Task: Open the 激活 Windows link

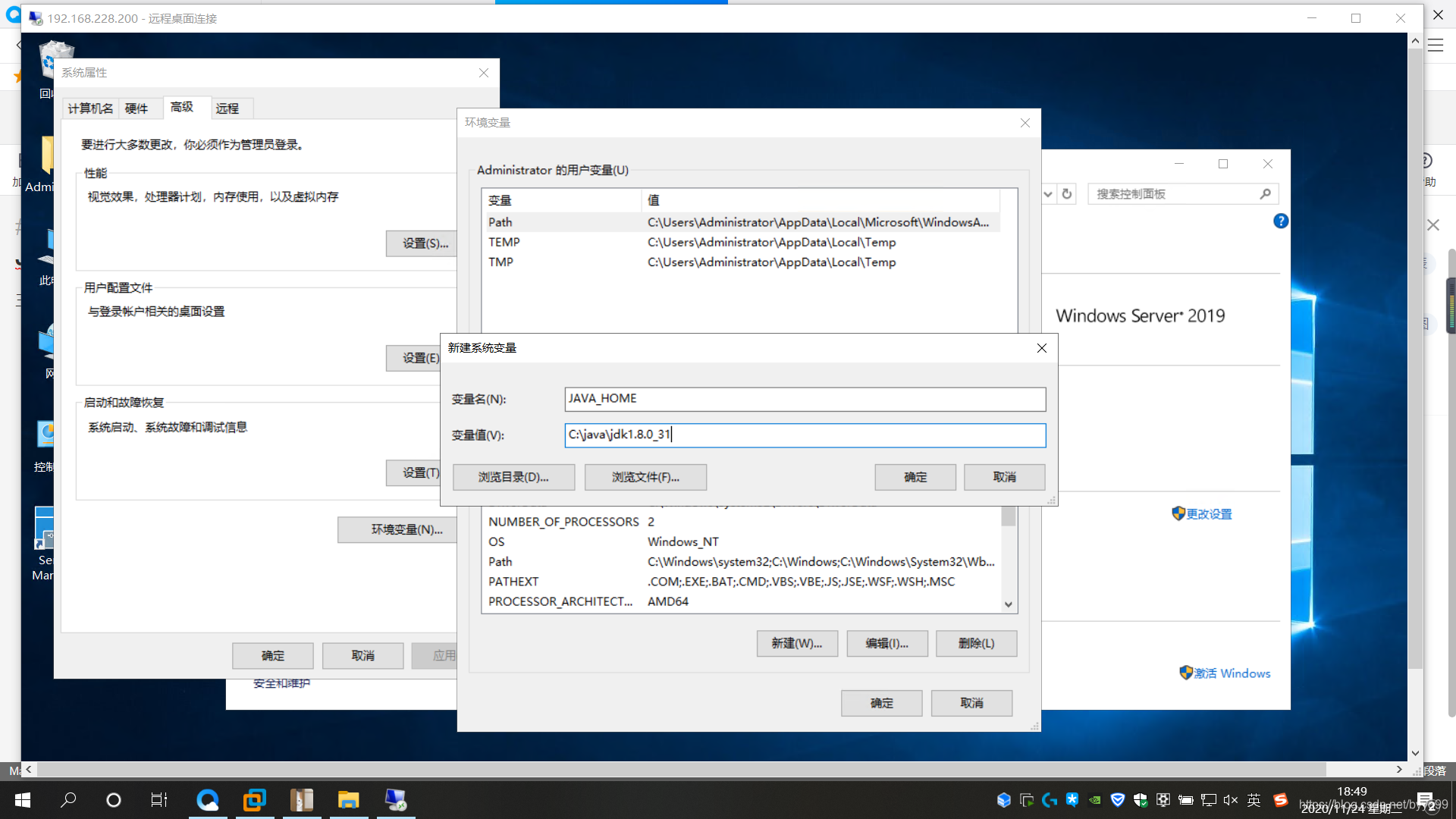Action: click(1232, 673)
